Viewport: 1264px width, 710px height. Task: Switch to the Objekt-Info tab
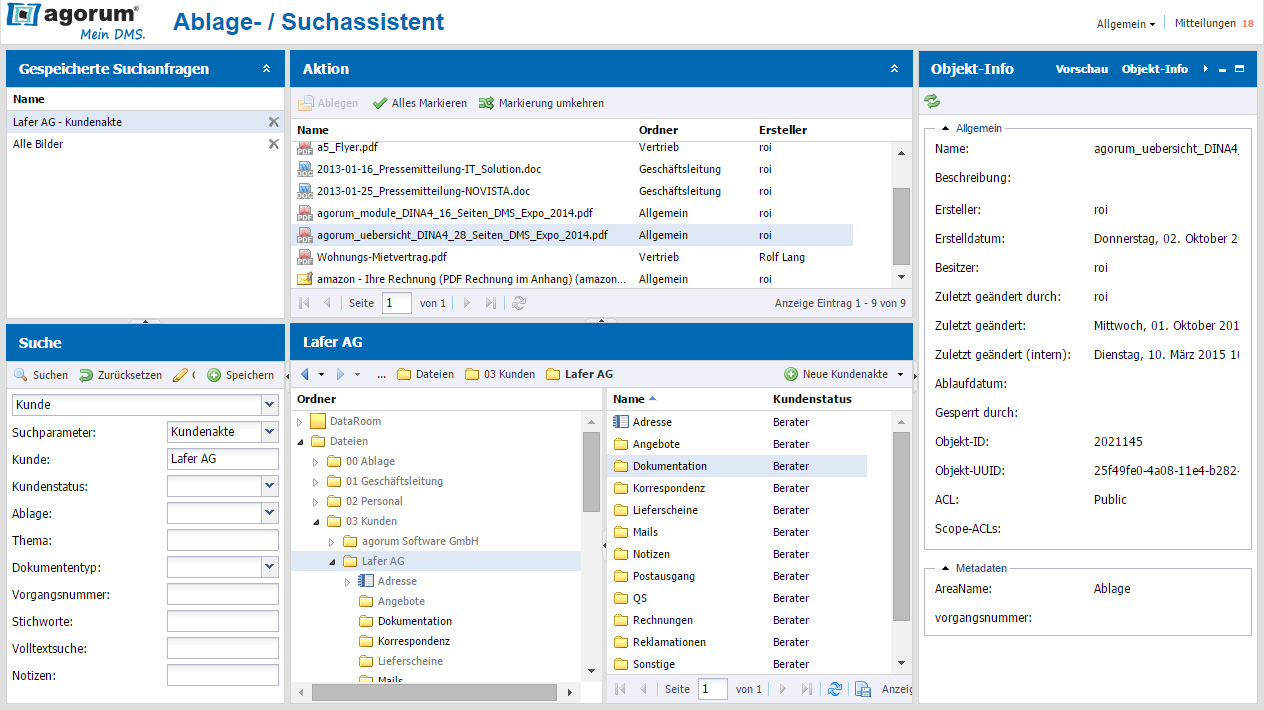click(1155, 69)
